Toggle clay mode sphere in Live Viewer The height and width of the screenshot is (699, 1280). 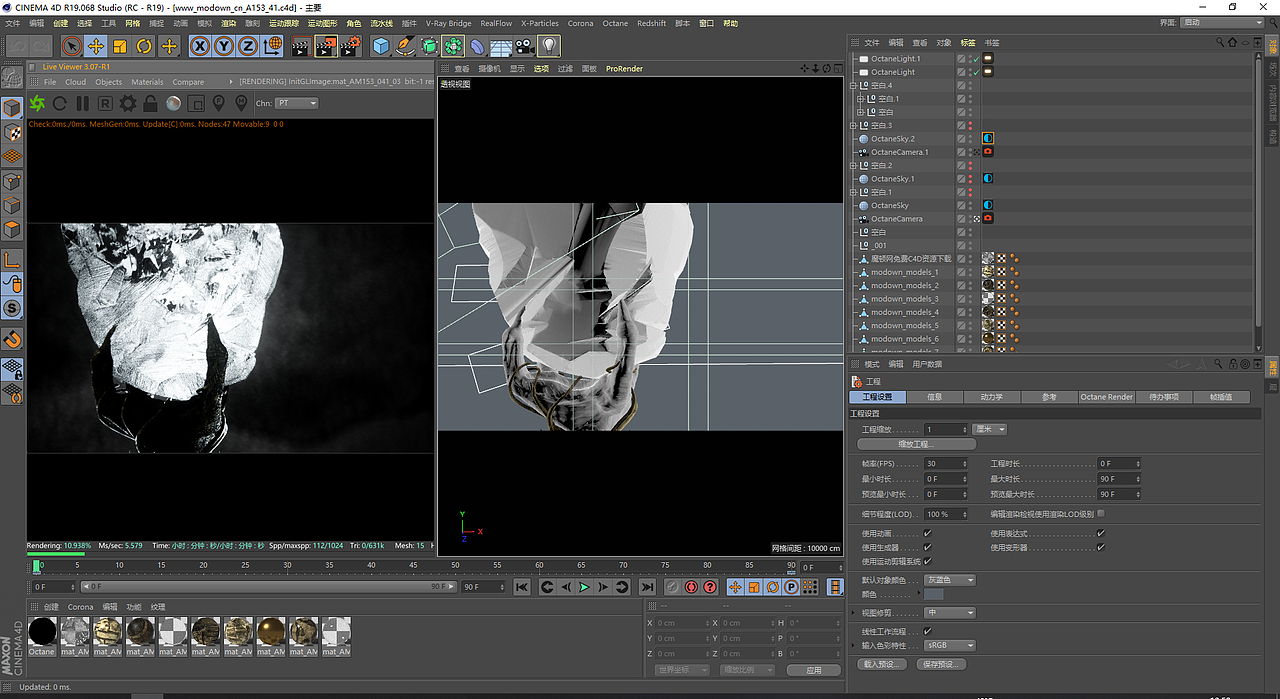coord(173,103)
